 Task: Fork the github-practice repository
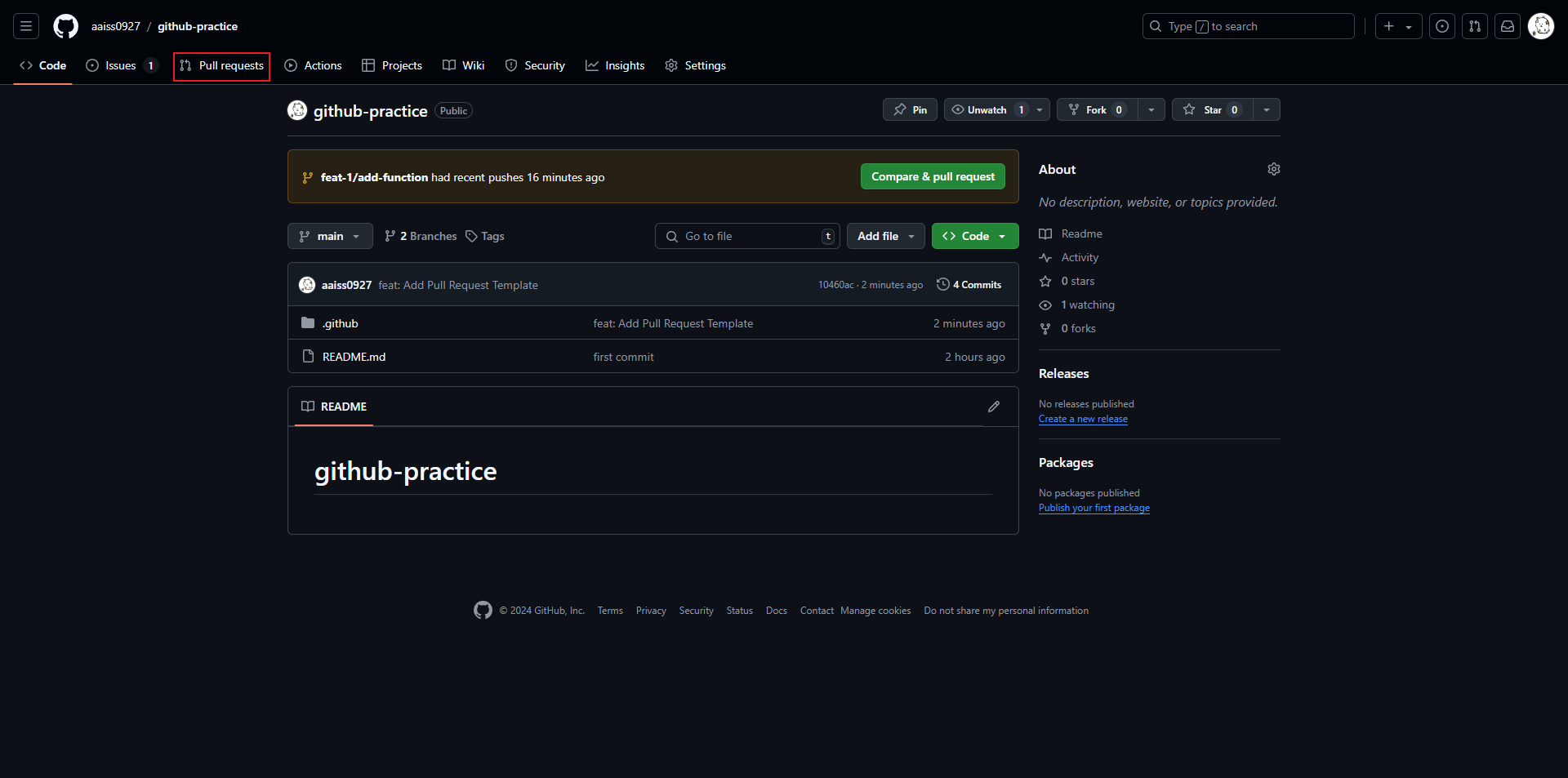(x=1097, y=109)
